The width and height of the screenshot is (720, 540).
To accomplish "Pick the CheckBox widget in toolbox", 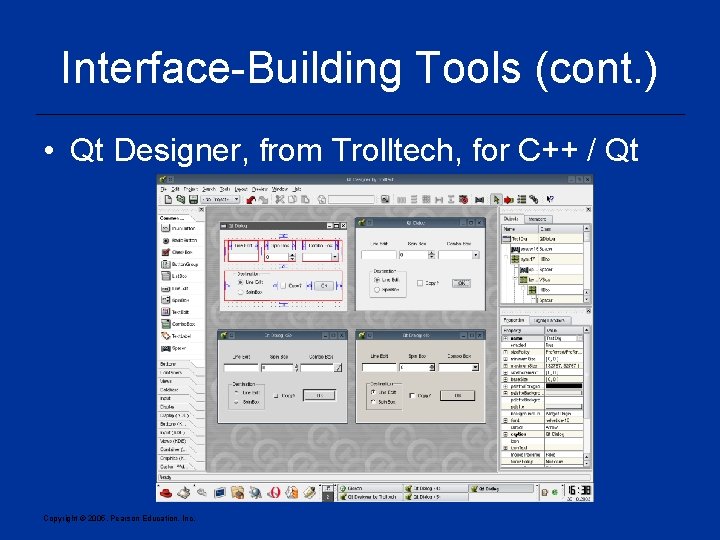I will coord(177,252).
